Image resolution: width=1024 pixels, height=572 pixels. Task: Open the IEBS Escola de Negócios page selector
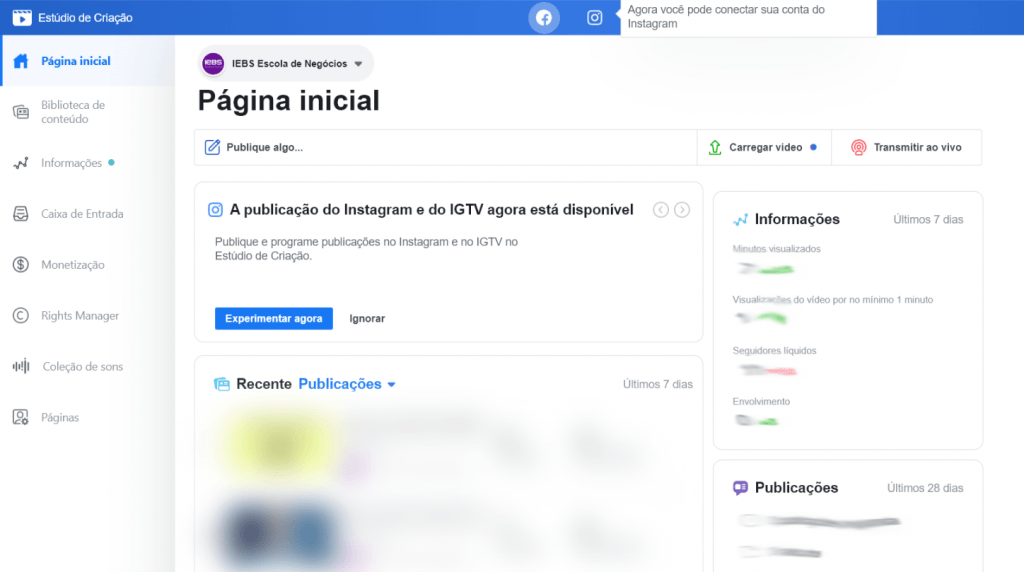point(286,63)
